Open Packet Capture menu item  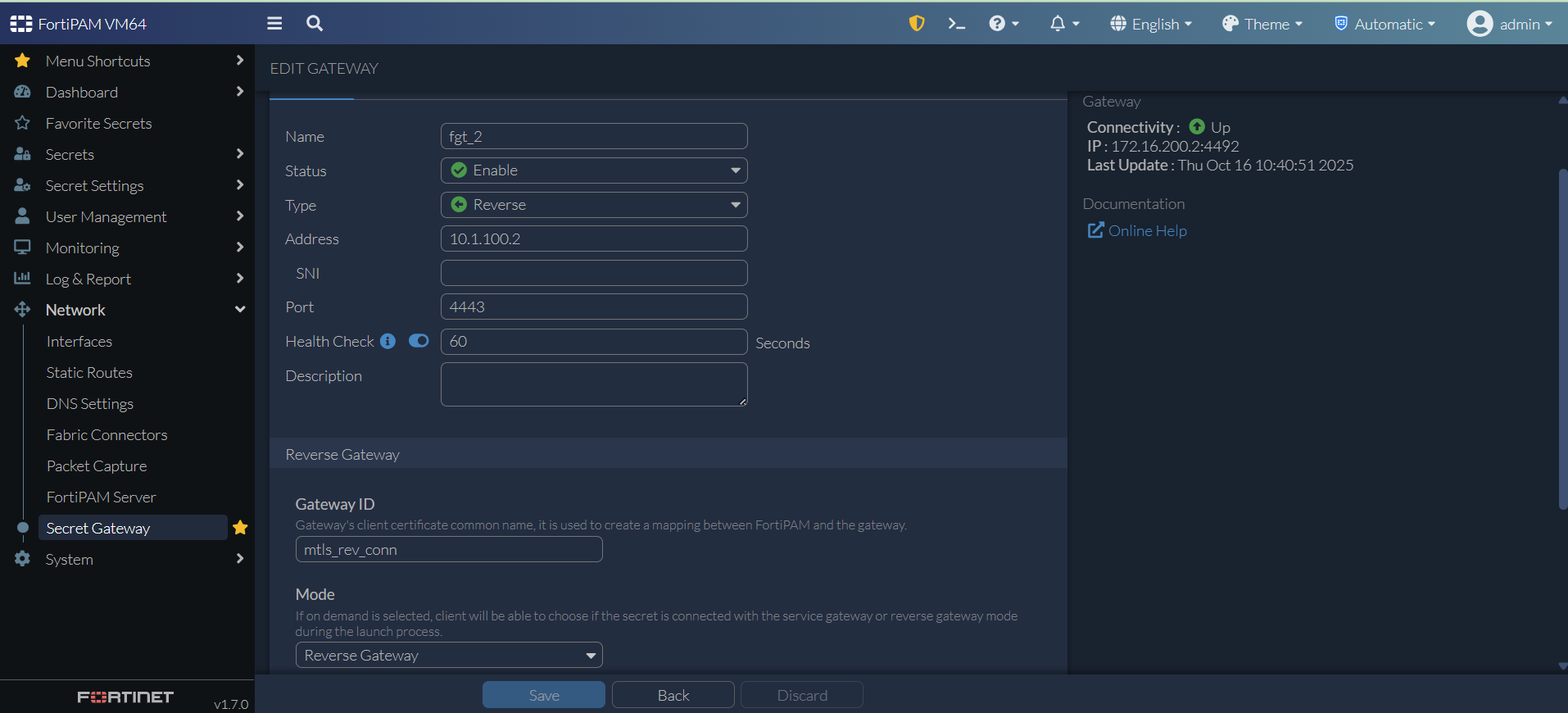pyautogui.click(x=97, y=466)
